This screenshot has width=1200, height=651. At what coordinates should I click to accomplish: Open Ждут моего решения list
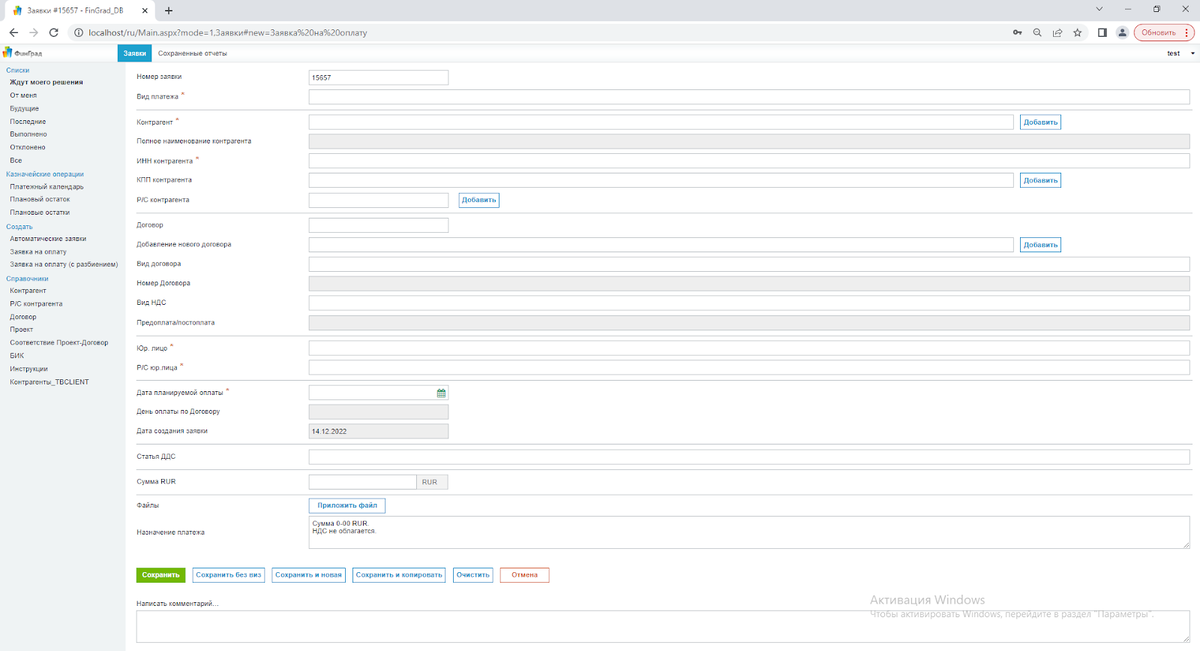click(46, 82)
